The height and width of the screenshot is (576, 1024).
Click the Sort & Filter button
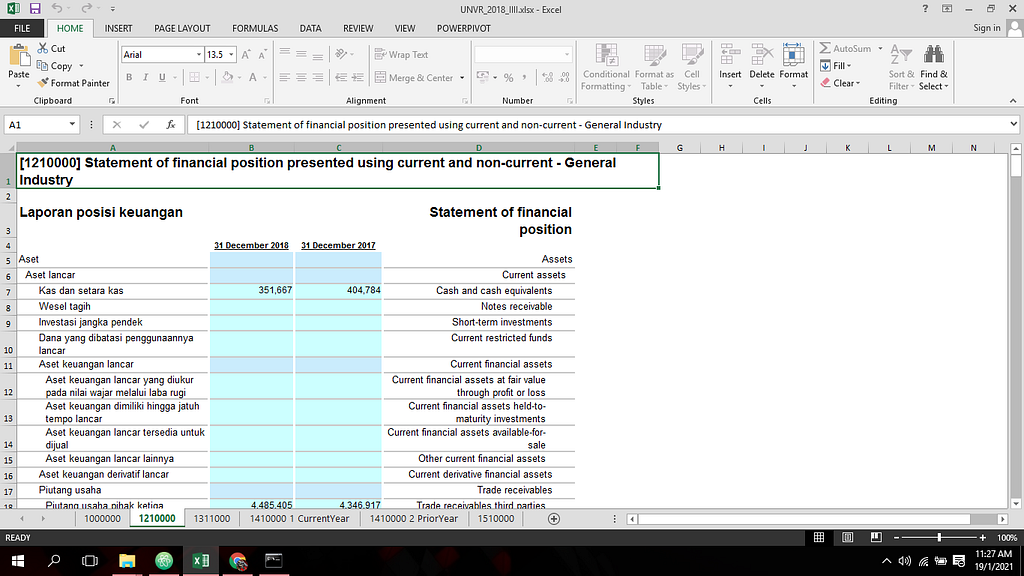pyautogui.click(x=901, y=67)
